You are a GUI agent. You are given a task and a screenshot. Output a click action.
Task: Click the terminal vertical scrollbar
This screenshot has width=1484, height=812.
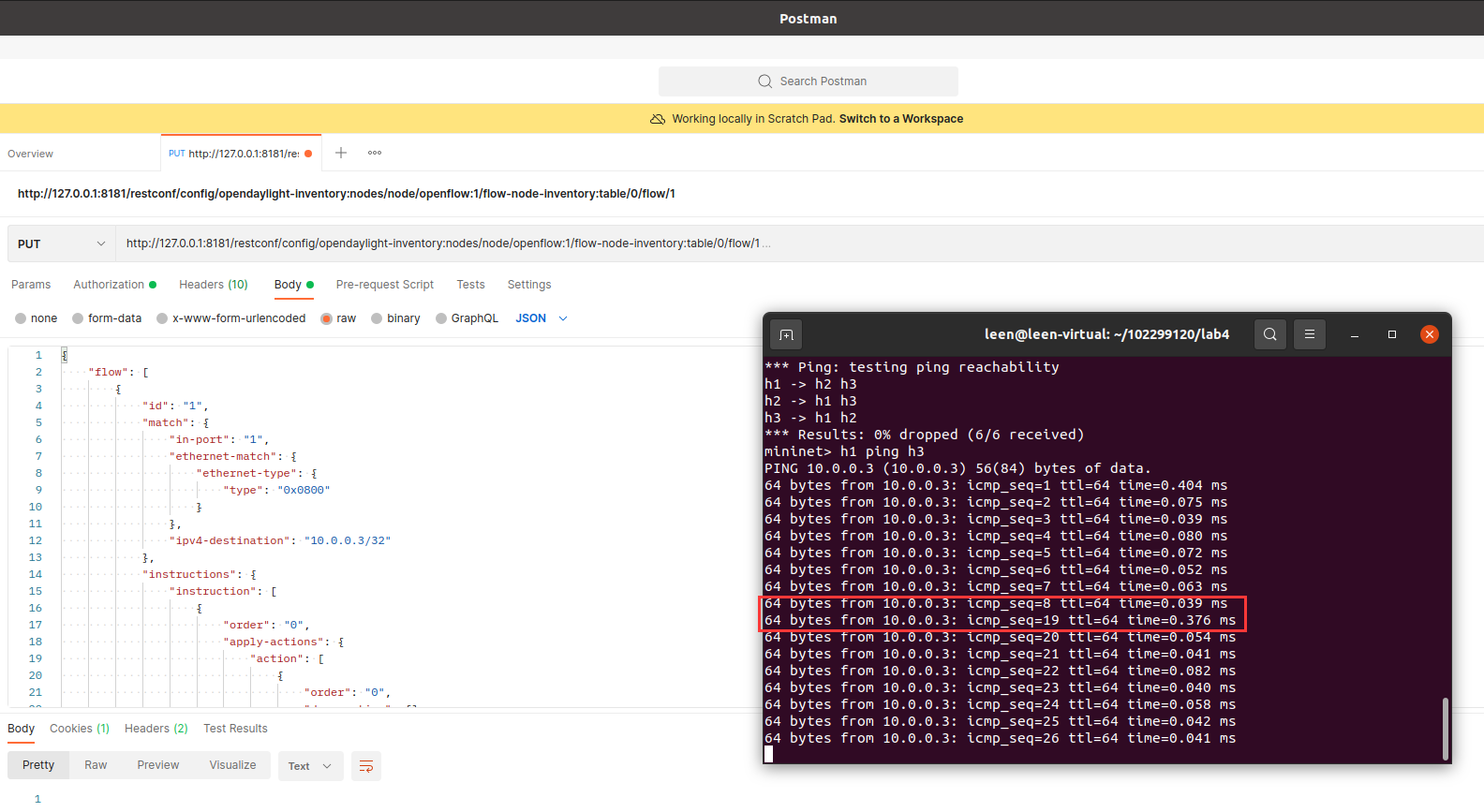(1445, 729)
